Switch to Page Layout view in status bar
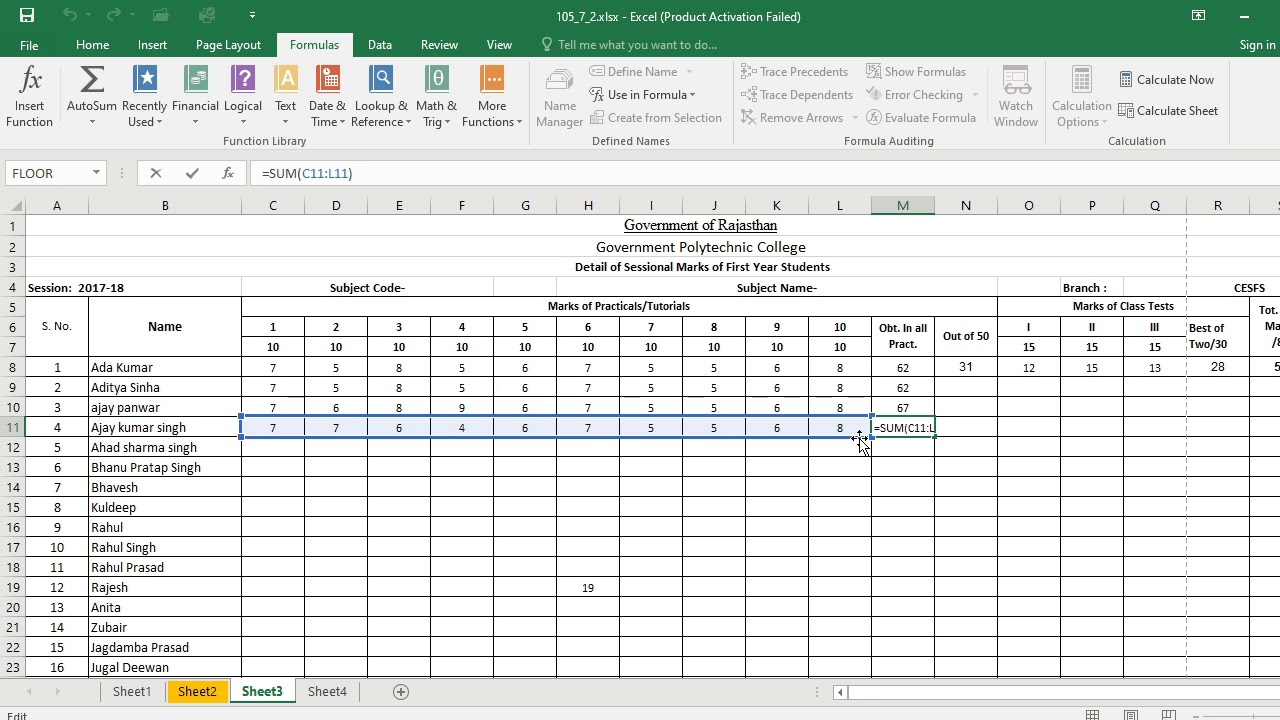This screenshot has height=720, width=1280. (x=1131, y=715)
